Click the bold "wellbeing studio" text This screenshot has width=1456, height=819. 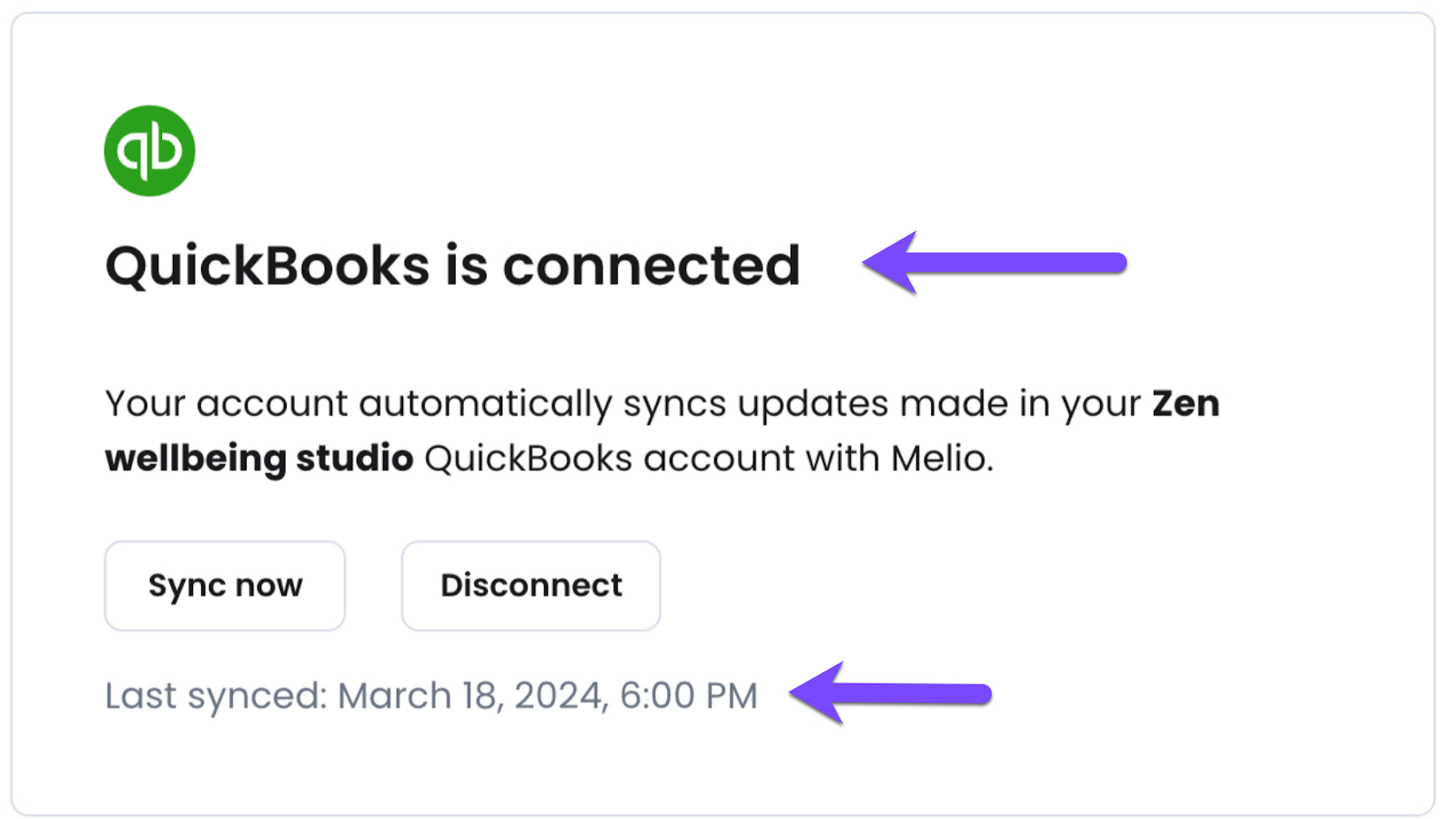click(x=259, y=458)
